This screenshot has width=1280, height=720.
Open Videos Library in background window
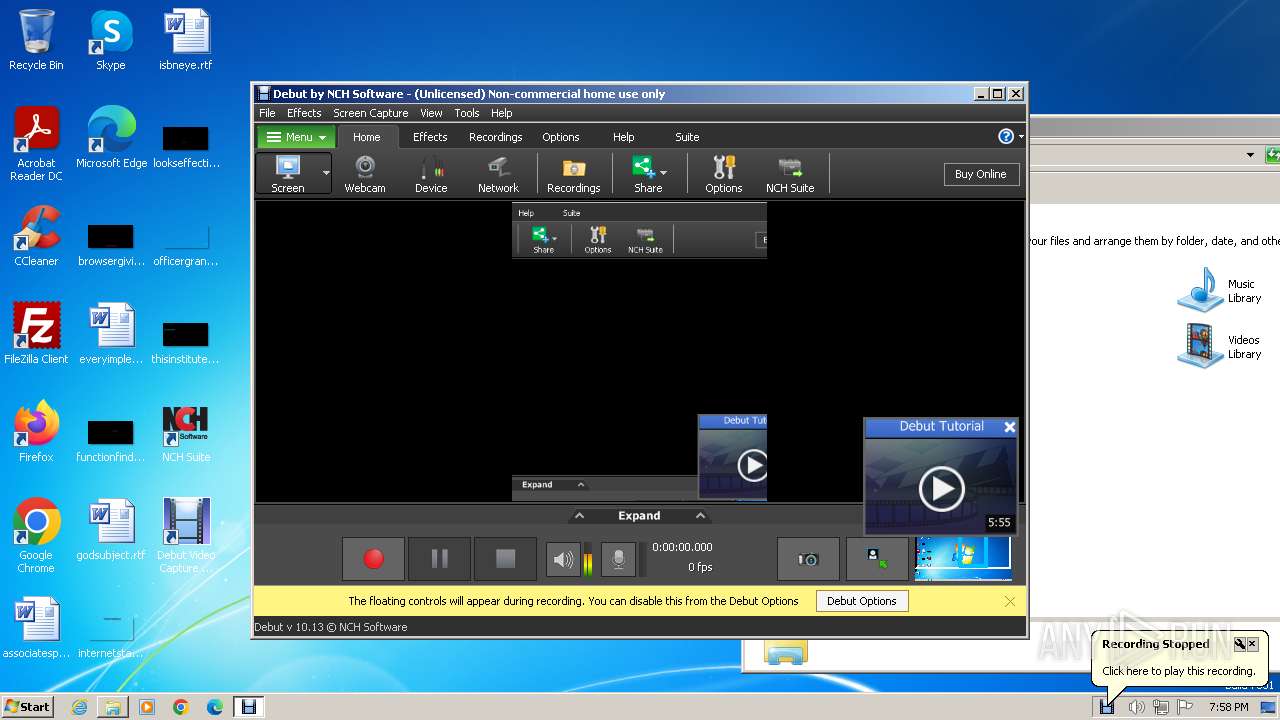pos(1221,346)
